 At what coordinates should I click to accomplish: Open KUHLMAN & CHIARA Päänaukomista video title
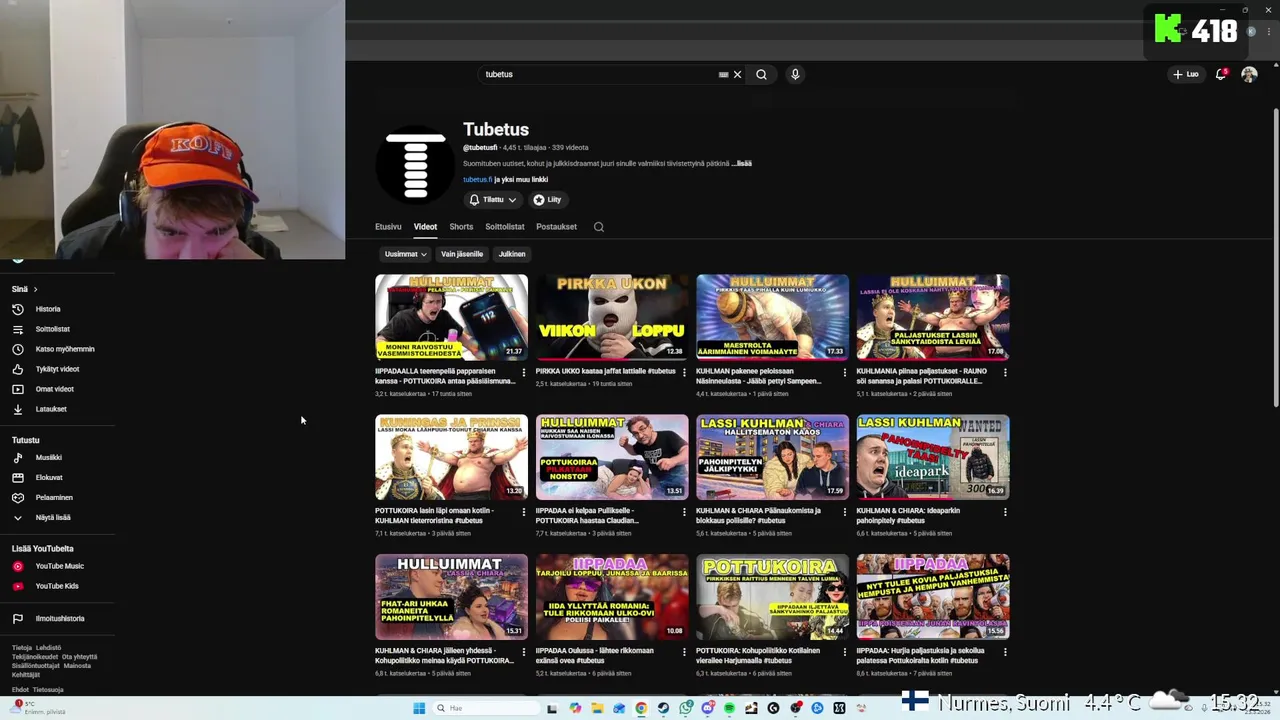pos(758,516)
